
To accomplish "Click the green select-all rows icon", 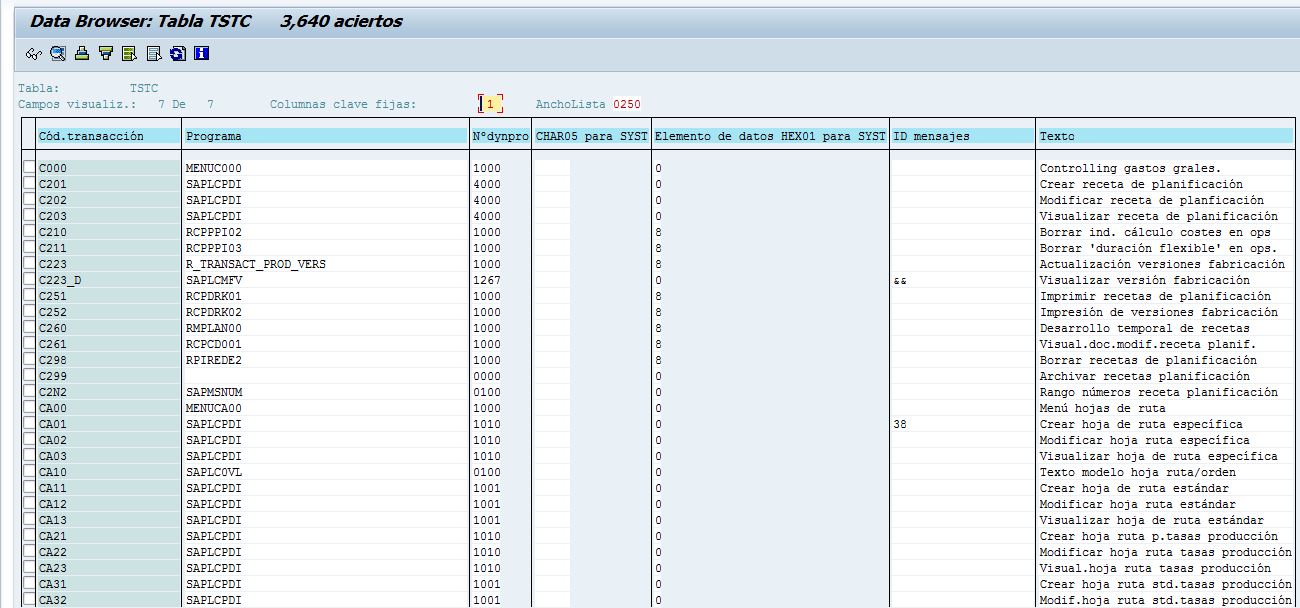I will coord(130,53).
